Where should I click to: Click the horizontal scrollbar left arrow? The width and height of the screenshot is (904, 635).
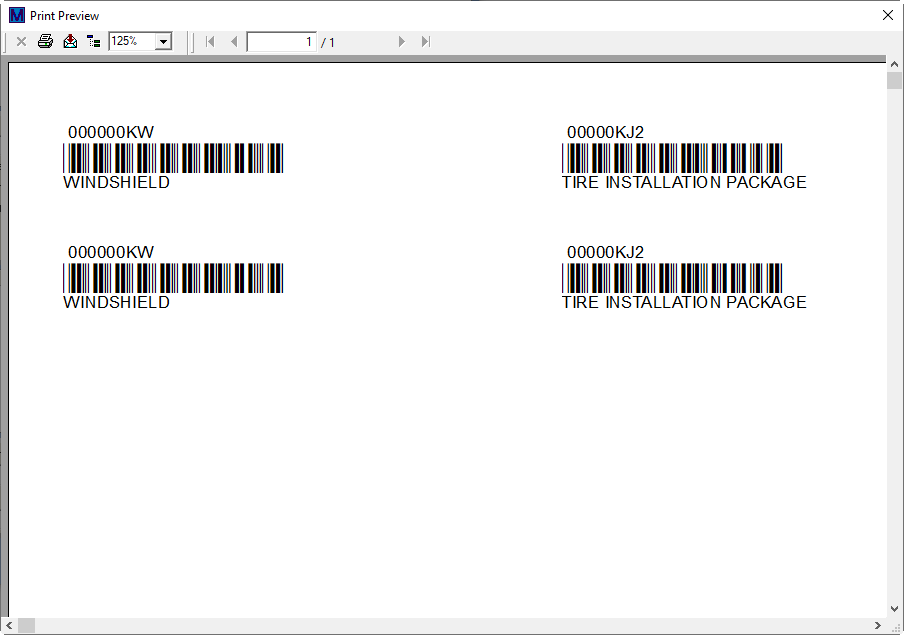click(10, 625)
